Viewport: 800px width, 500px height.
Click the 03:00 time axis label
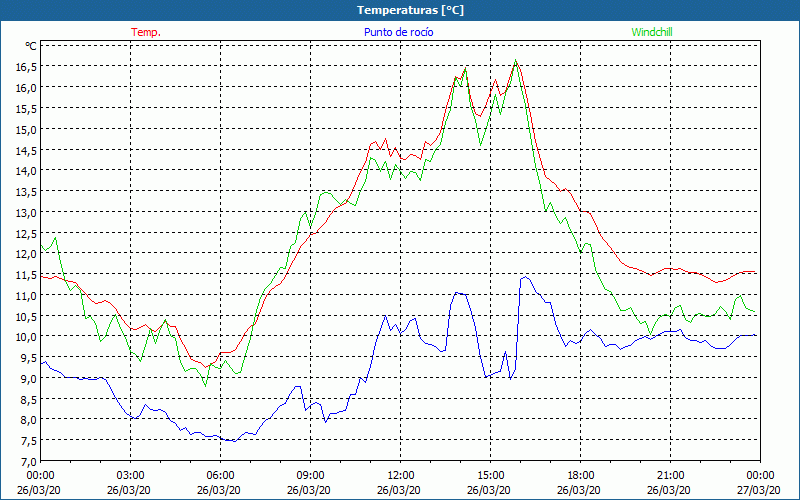coord(131,476)
